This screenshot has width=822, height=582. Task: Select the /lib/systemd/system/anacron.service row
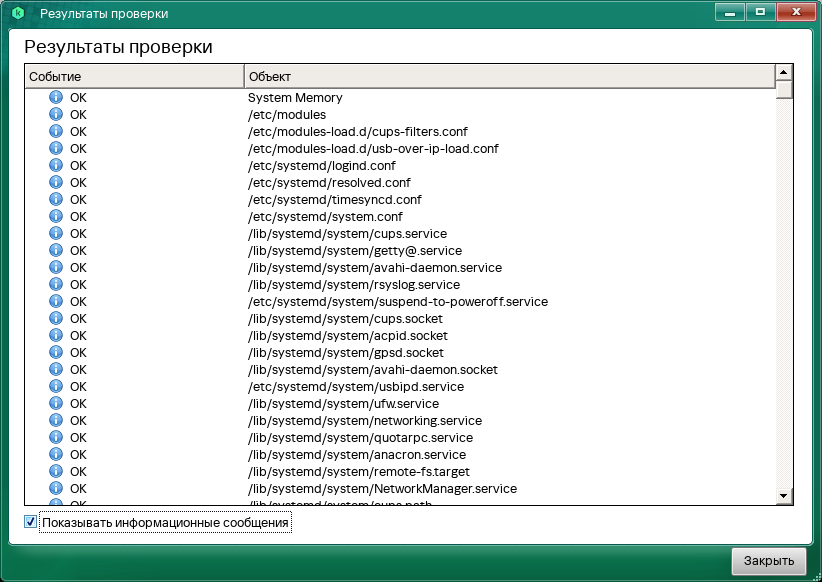pos(357,455)
